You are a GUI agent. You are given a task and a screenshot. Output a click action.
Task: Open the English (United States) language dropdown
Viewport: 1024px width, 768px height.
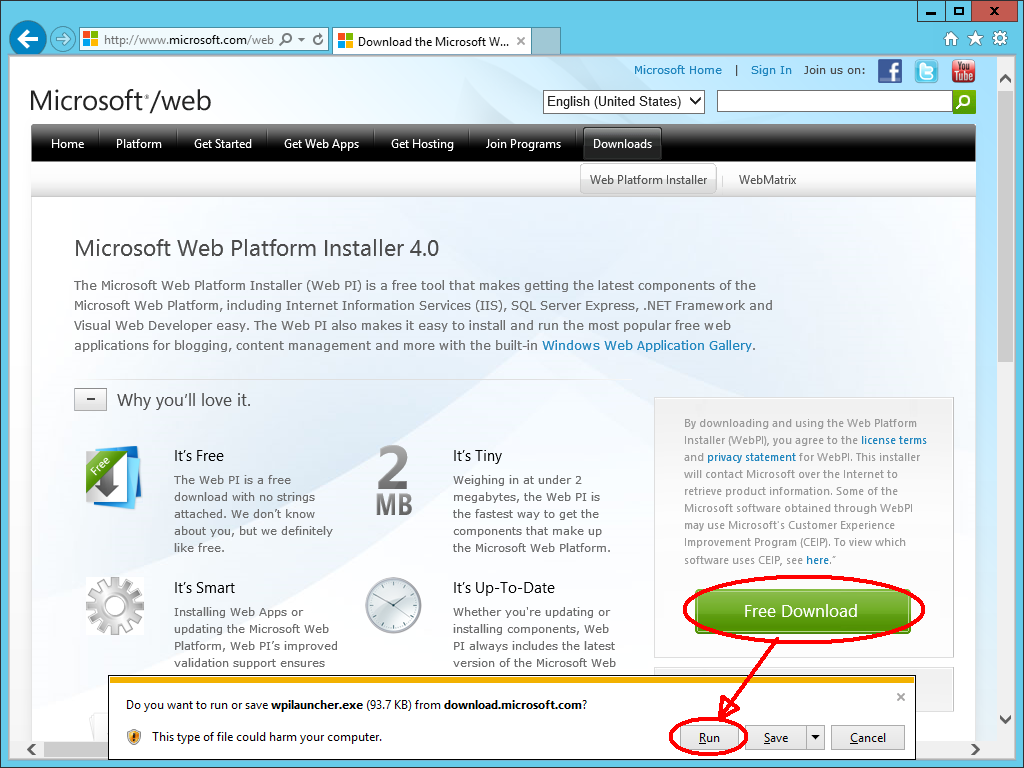[x=624, y=101]
